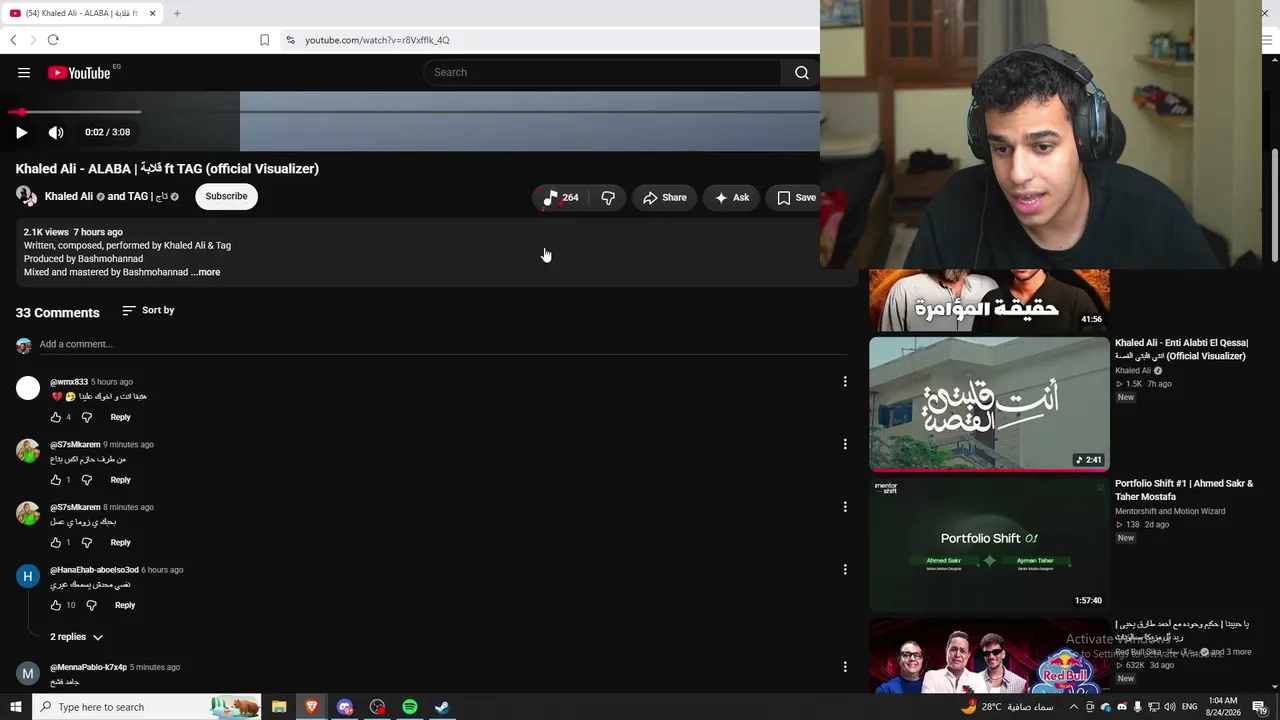Mute the video with the speaker icon
Image resolution: width=1280 pixels, height=720 pixels.
point(56,132)
